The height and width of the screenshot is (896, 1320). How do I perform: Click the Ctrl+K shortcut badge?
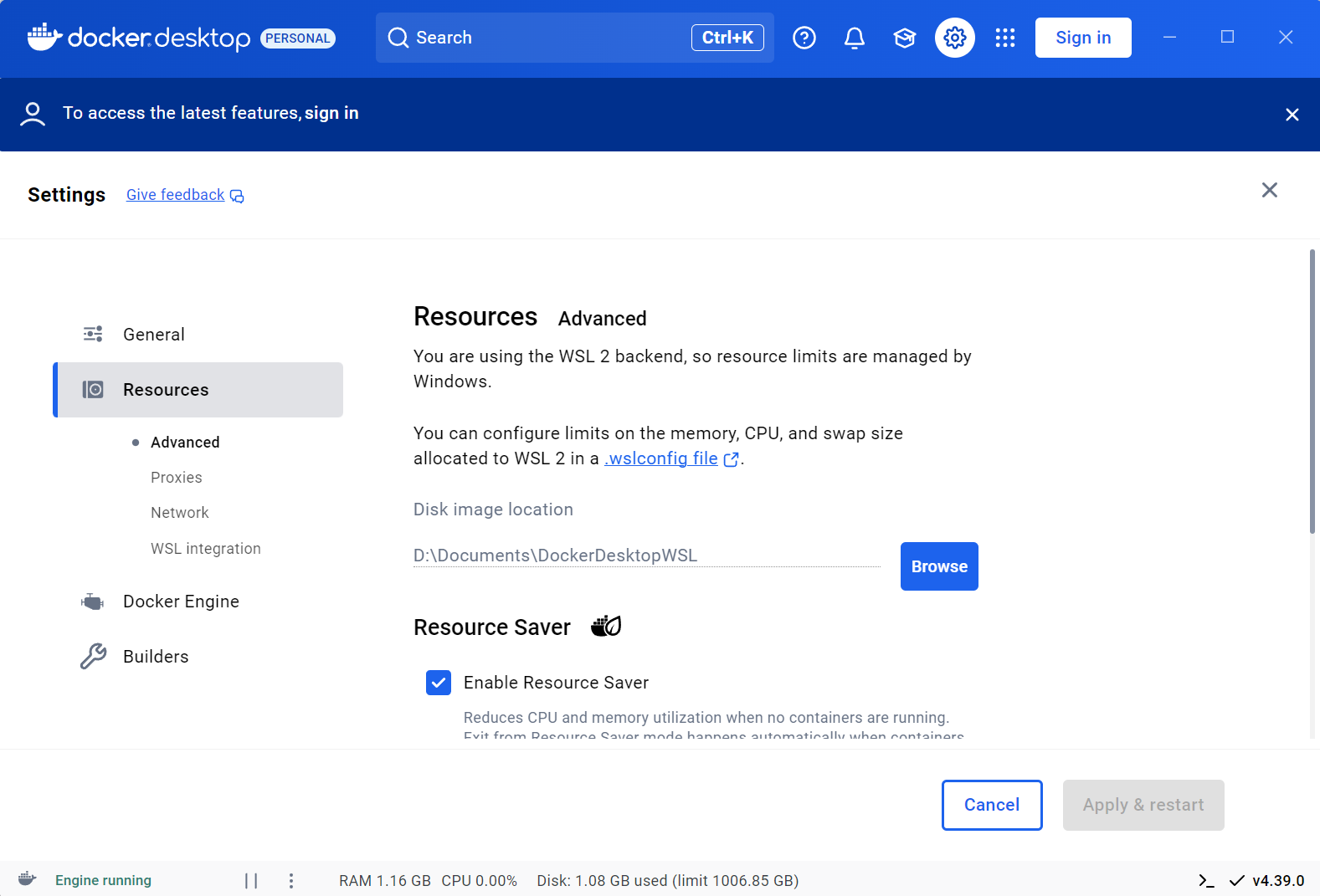coord(727,38)
